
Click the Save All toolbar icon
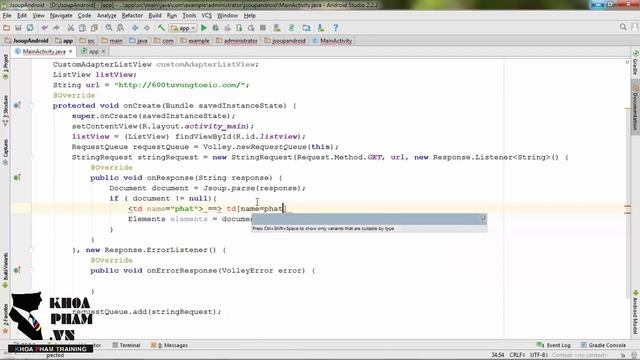pos(18,28)
